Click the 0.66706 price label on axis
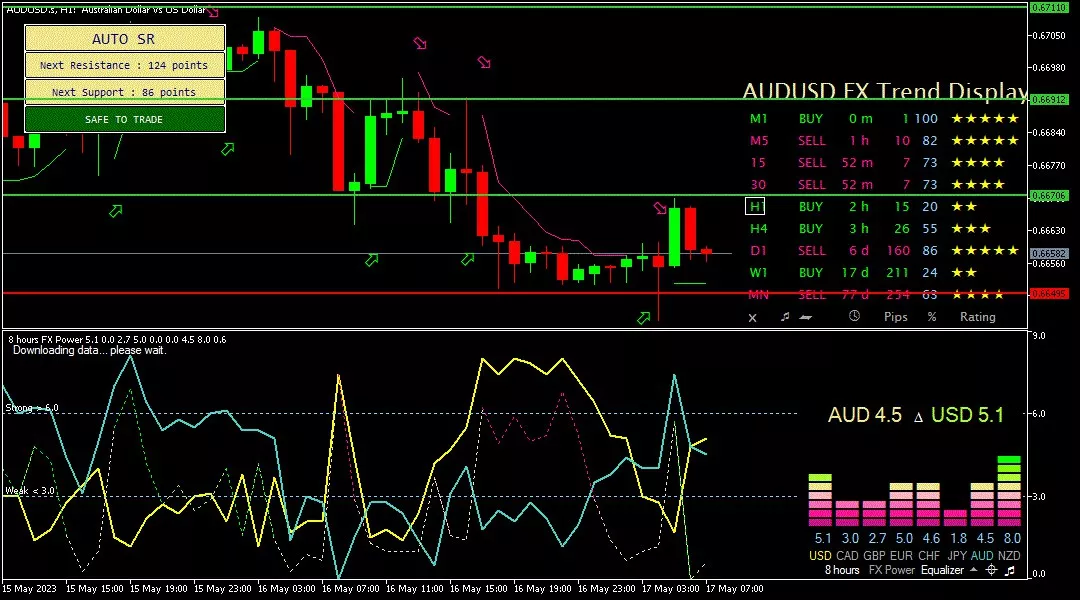The image size is (1080, 600). pos(1048,196)
